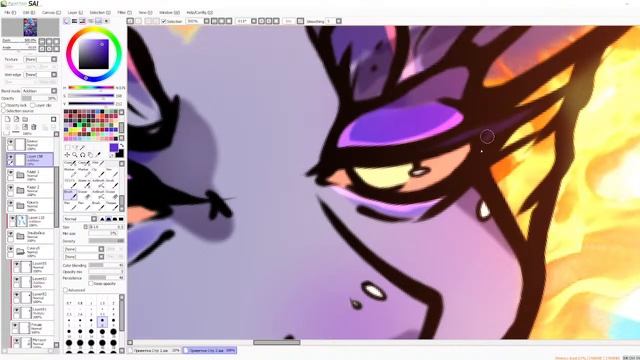
Task: Toggle the Advanced settings checkbox
Action: tap(65, 290)
